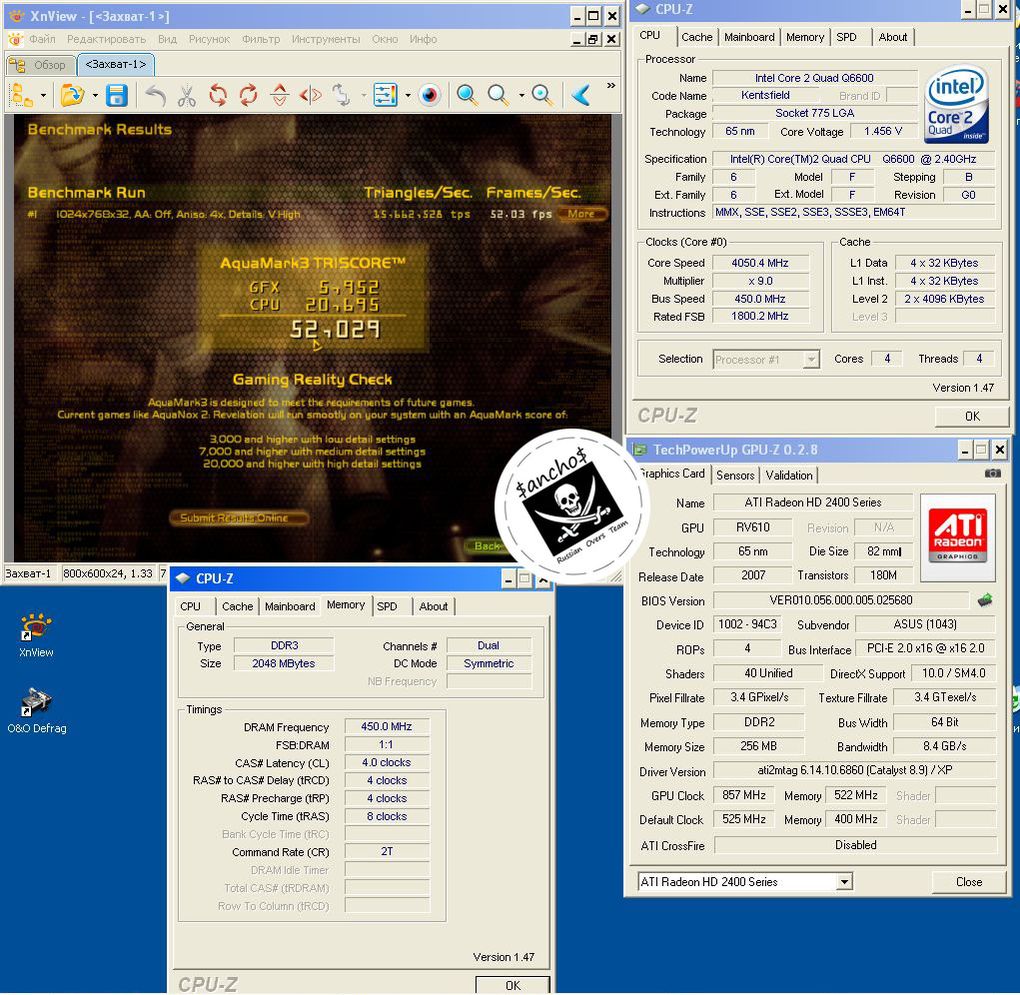Open the Файл menu
Screen dimensions: 1020x995
42,39
